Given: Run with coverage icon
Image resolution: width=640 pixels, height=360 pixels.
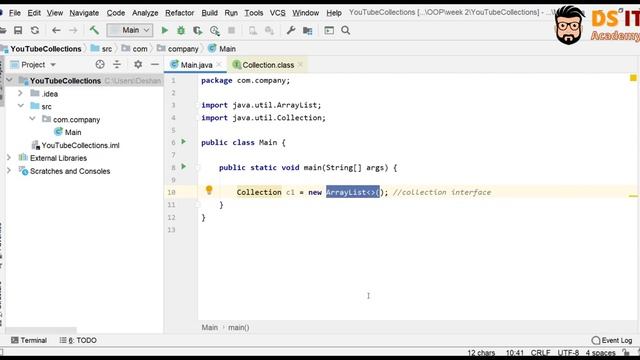Looking at the screenshot, I should pos(198,30).
